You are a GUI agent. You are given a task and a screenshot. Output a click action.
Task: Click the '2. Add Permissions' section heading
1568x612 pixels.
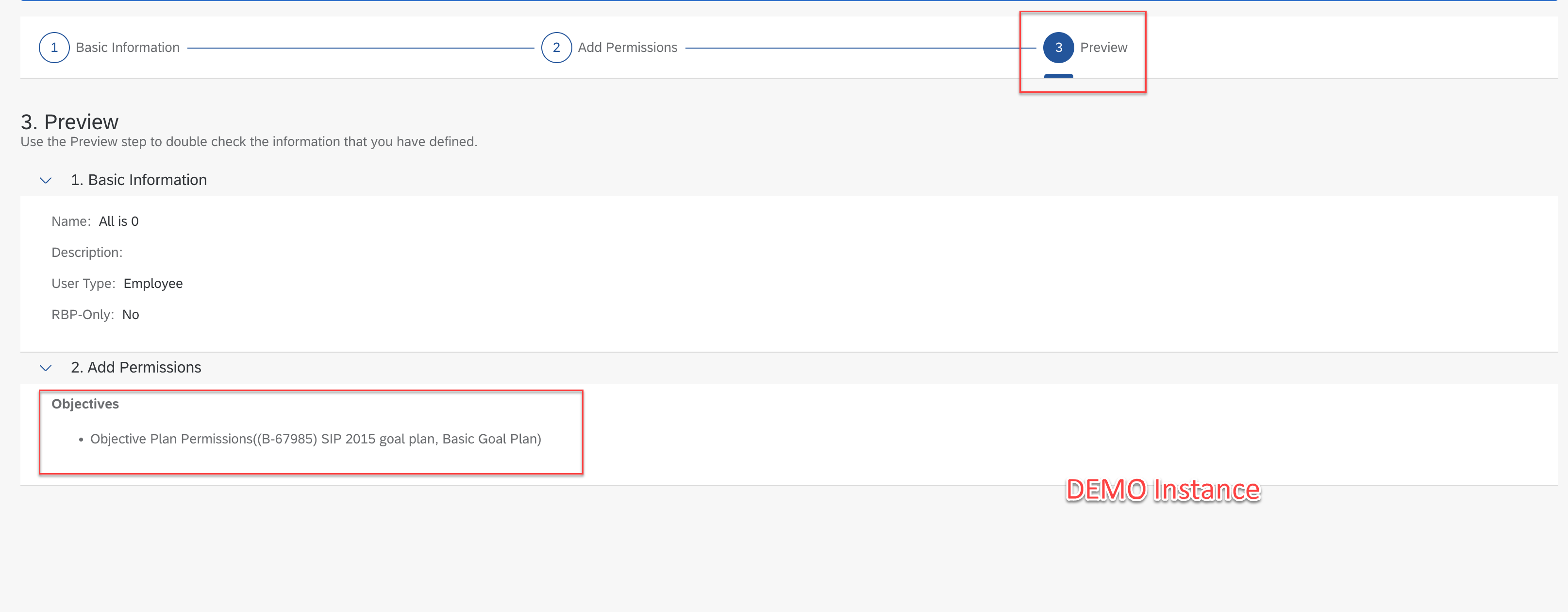(x=136, y=368)
